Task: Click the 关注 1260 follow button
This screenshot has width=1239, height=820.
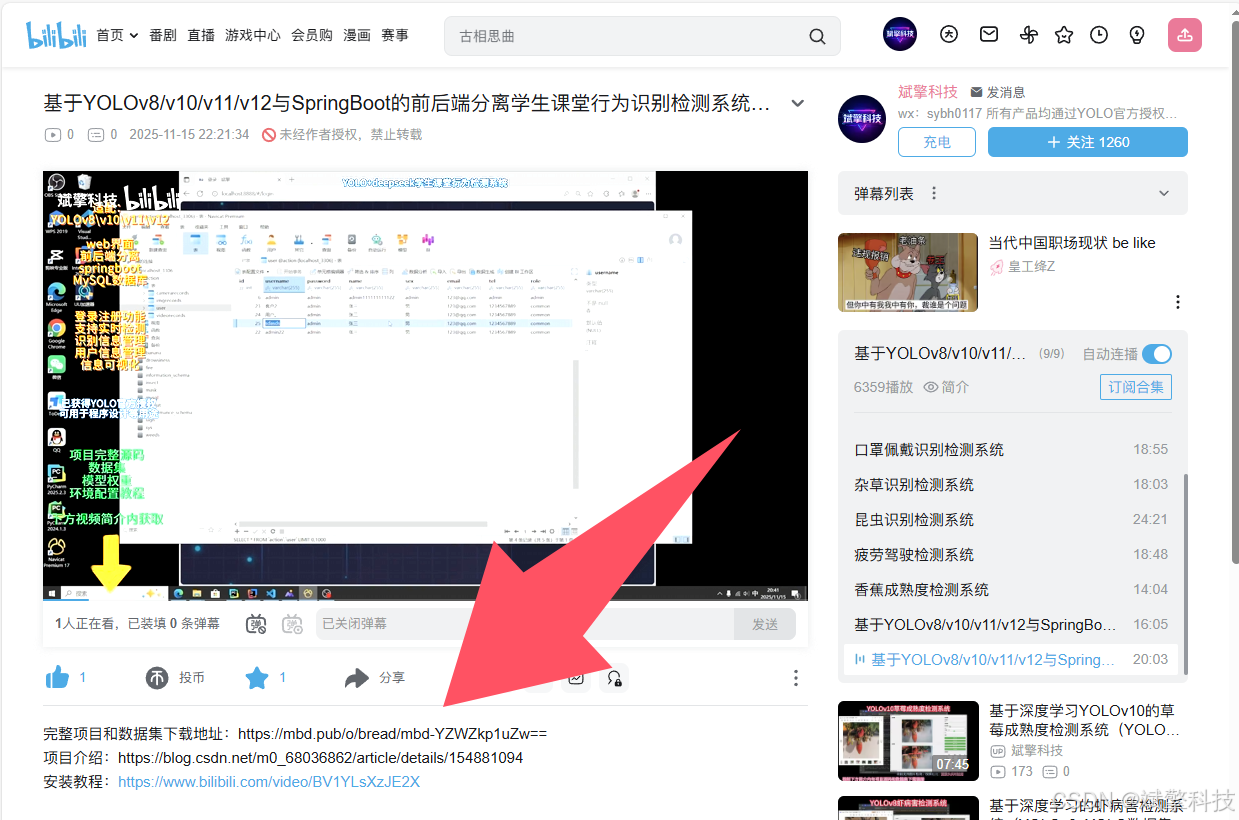Action: click(x=1087, y=142)
